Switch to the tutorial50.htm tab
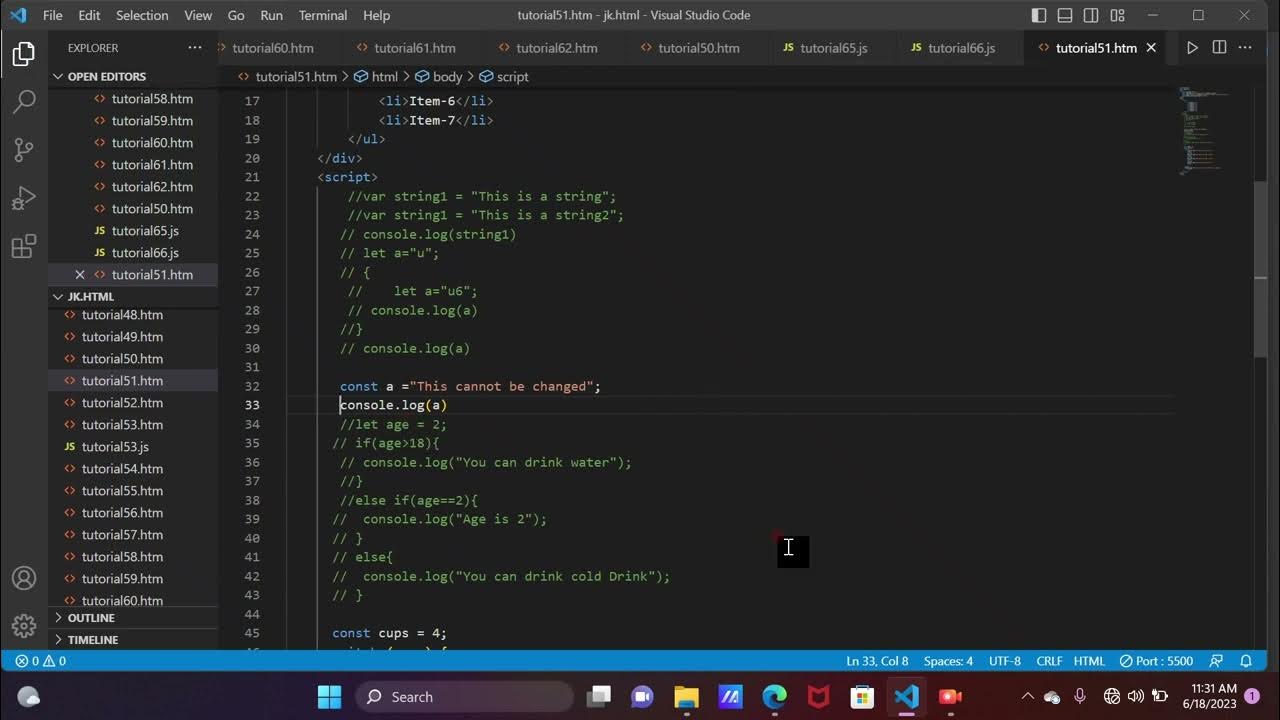This screenshot has height=720, width=1280. tap(699, 48)
